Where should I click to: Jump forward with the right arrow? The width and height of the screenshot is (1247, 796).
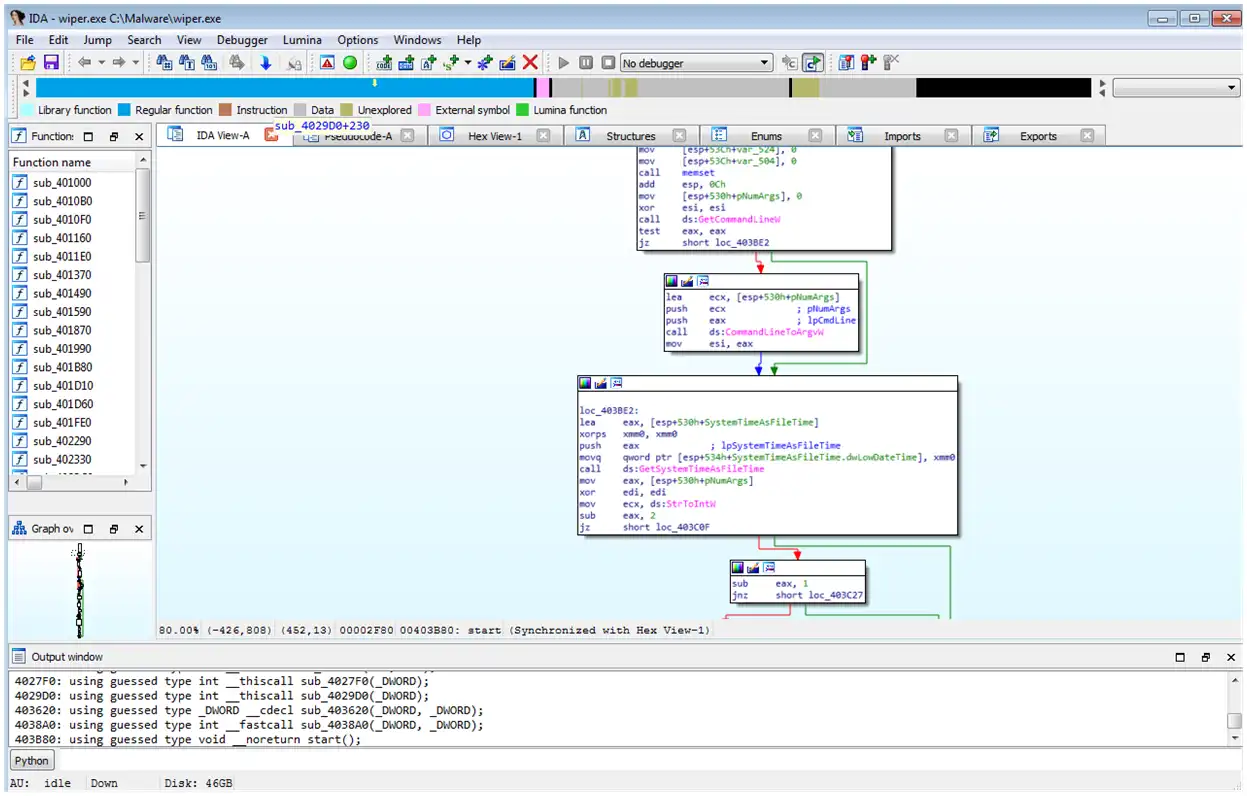coord(120,63)
